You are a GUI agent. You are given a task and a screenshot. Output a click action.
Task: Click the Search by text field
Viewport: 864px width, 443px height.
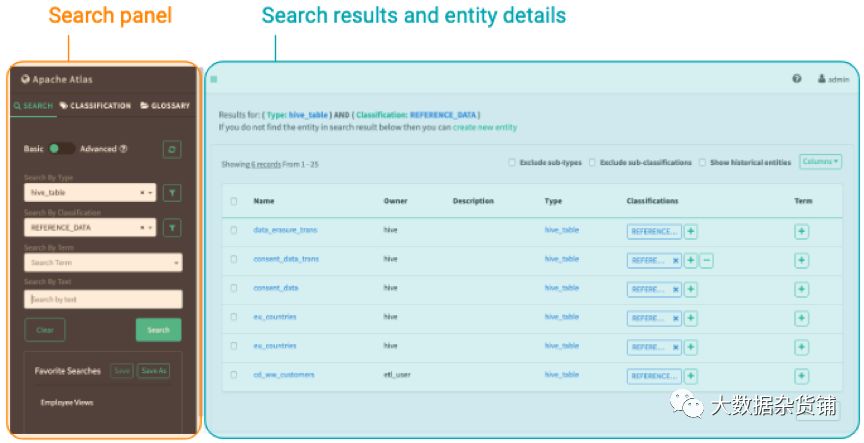coord(103,299)
